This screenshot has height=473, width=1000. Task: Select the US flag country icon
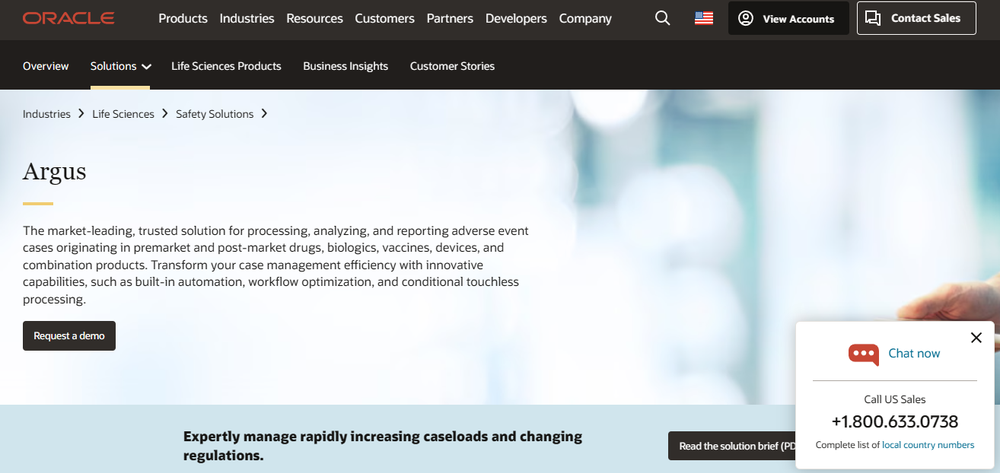click(703, 18)
